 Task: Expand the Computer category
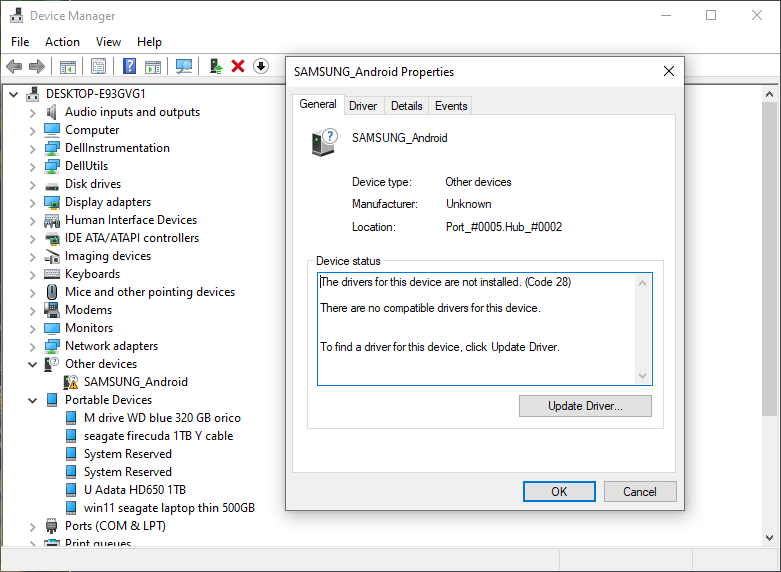tap(32, 131)
